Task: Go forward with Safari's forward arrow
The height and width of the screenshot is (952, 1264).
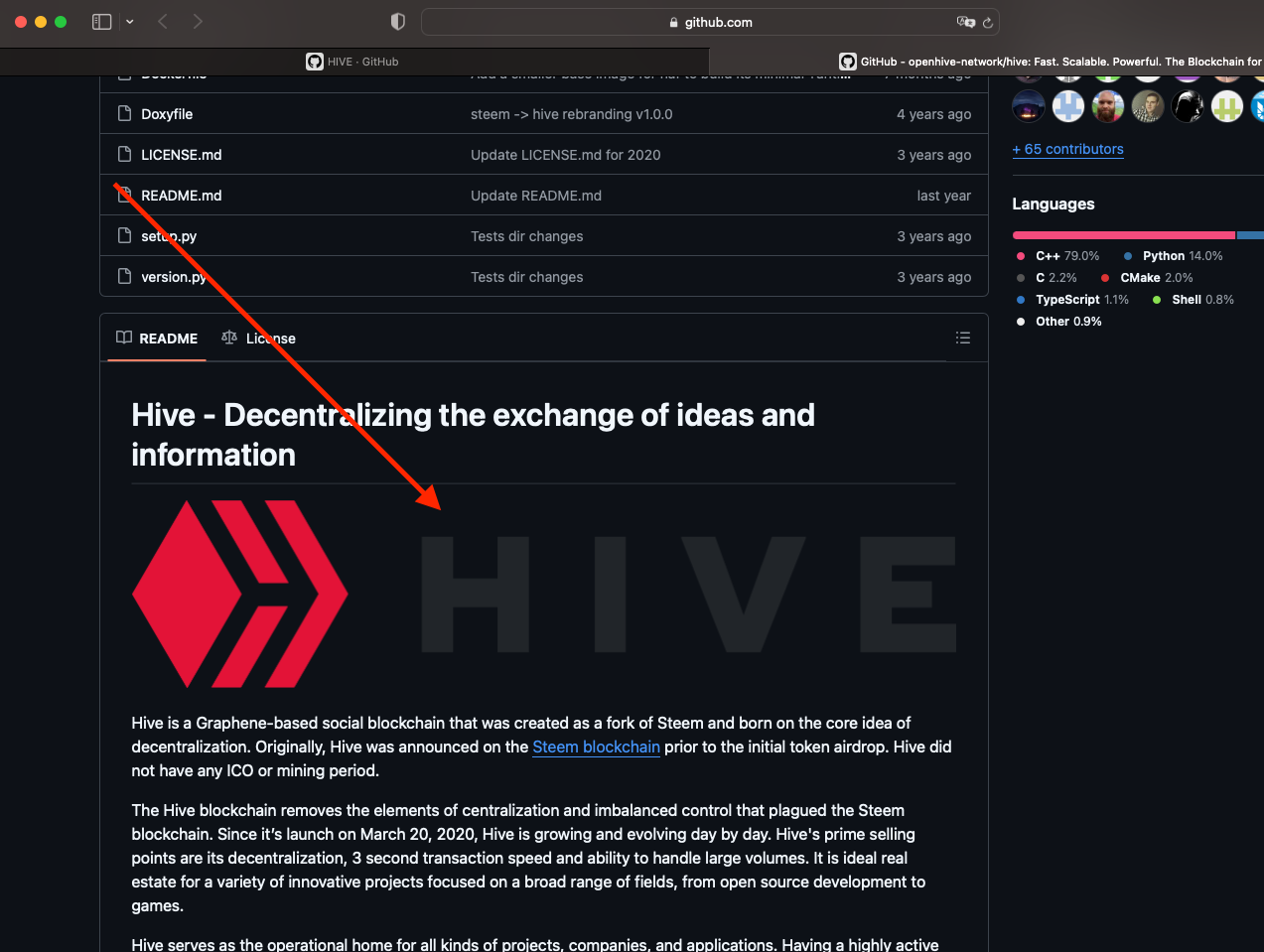Action: (x=198, y=22)
